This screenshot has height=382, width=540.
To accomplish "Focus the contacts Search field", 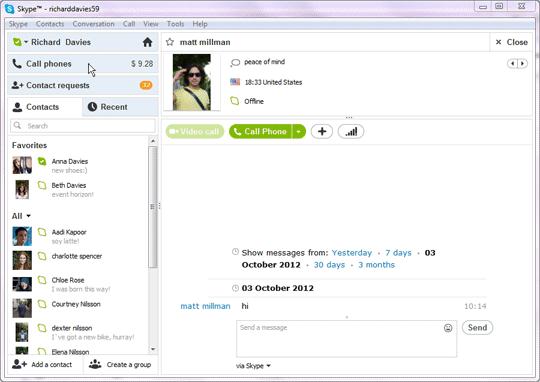I will tap(83, 126).
